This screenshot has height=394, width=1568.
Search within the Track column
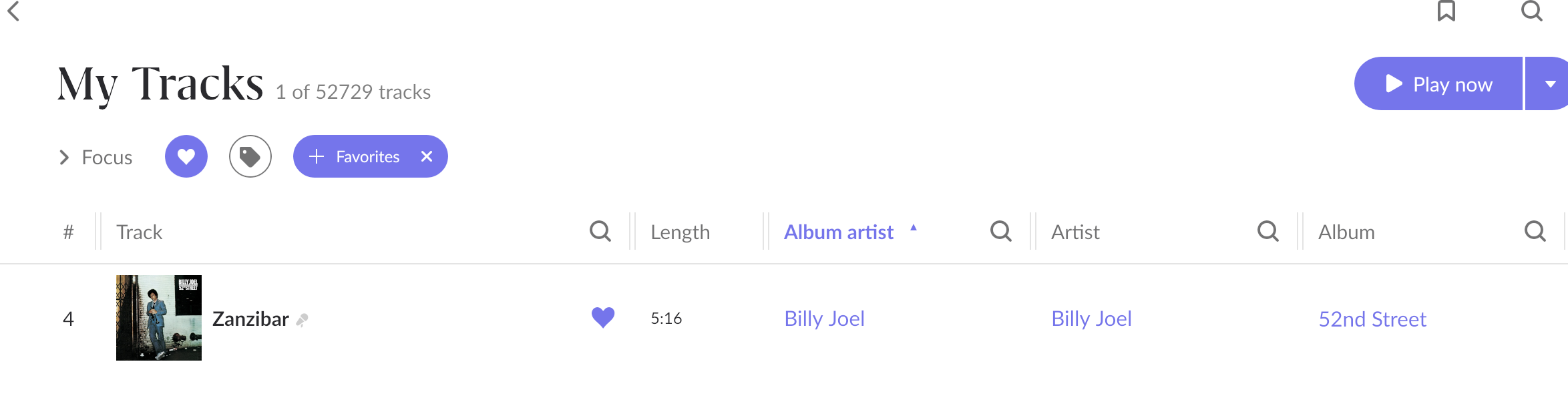tap(600, 232)
